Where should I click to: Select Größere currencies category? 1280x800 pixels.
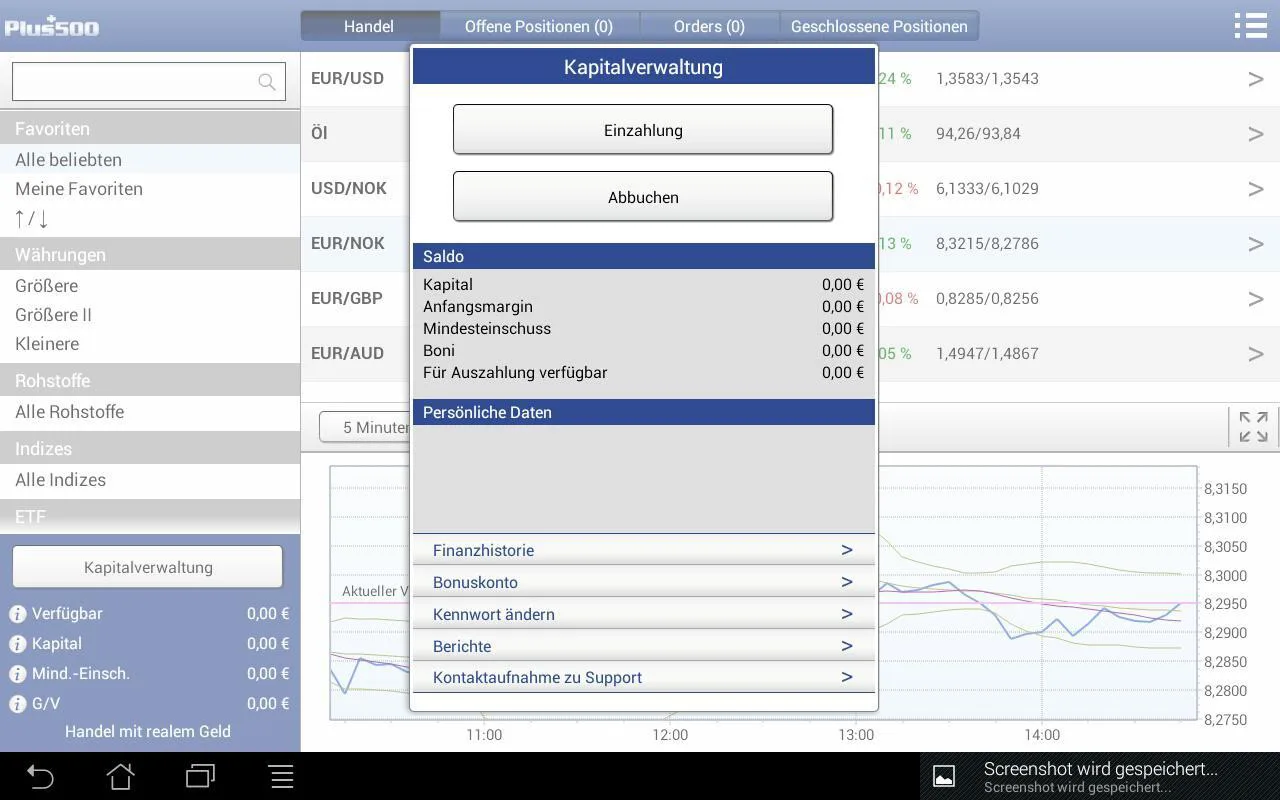click(150, 286)
